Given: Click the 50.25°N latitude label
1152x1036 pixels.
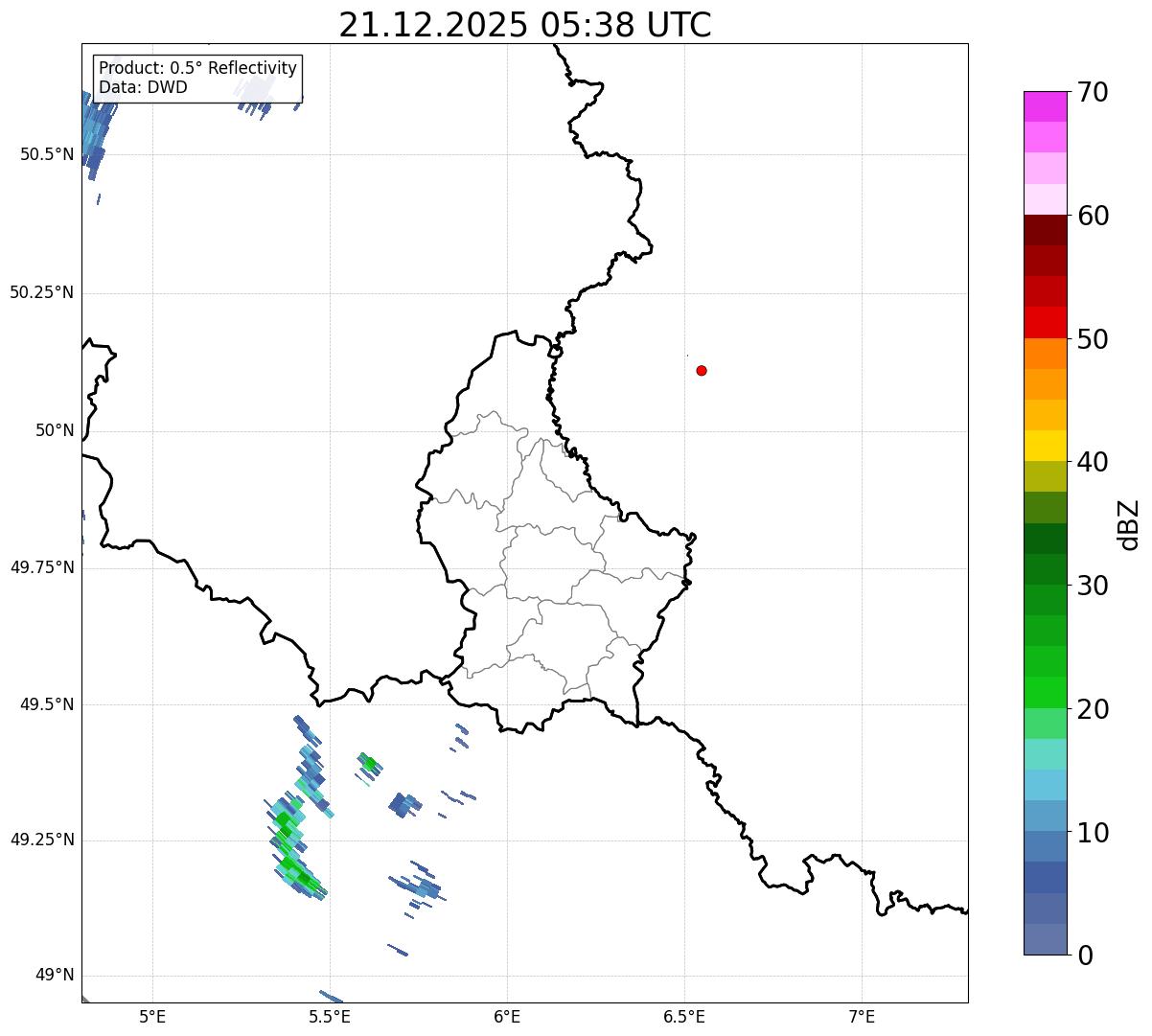Looking at the screenshot, I should click(42, 292).
